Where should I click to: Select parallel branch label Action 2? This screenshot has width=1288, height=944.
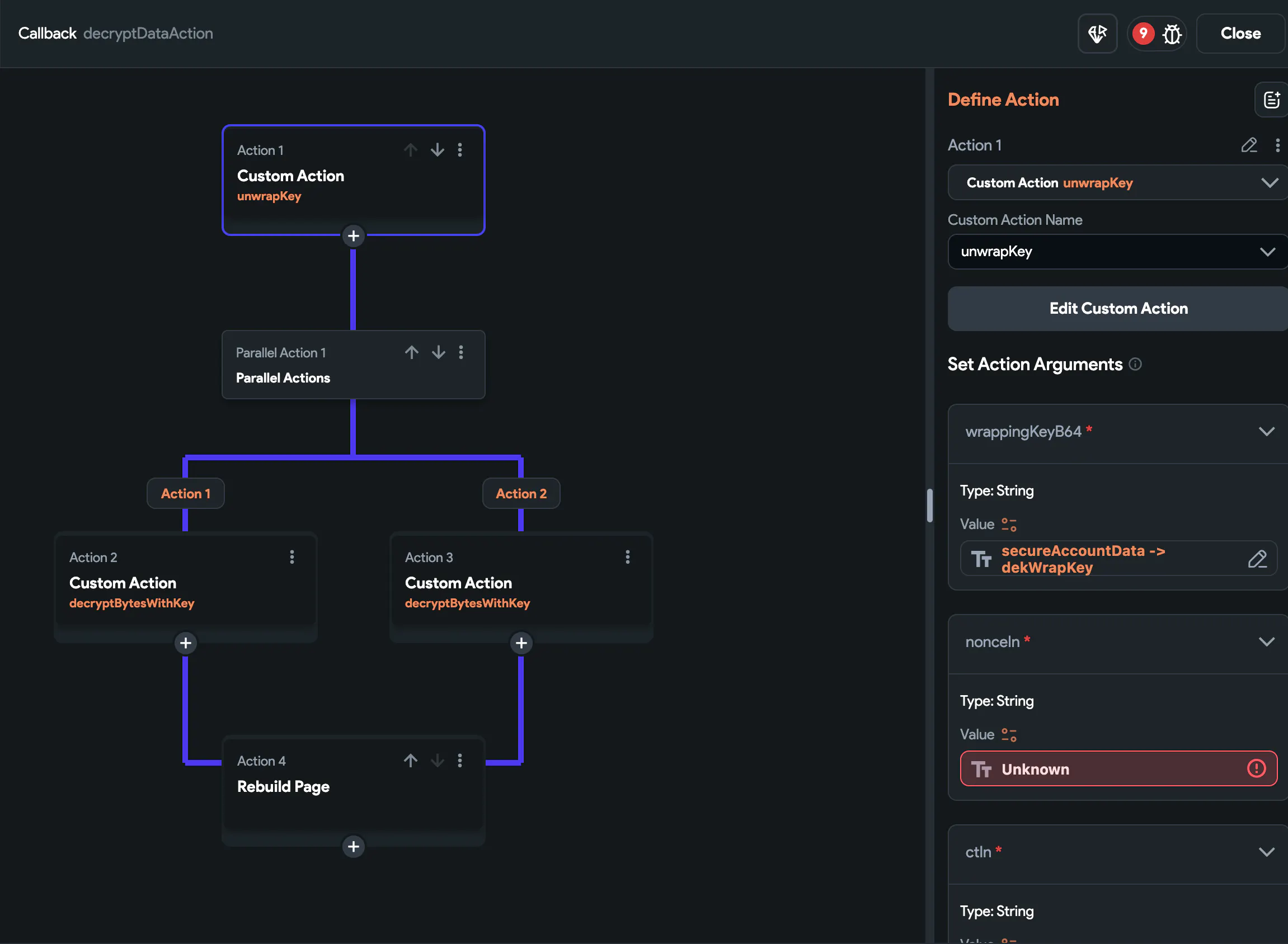pyautogui.click(x=521, y=494)
